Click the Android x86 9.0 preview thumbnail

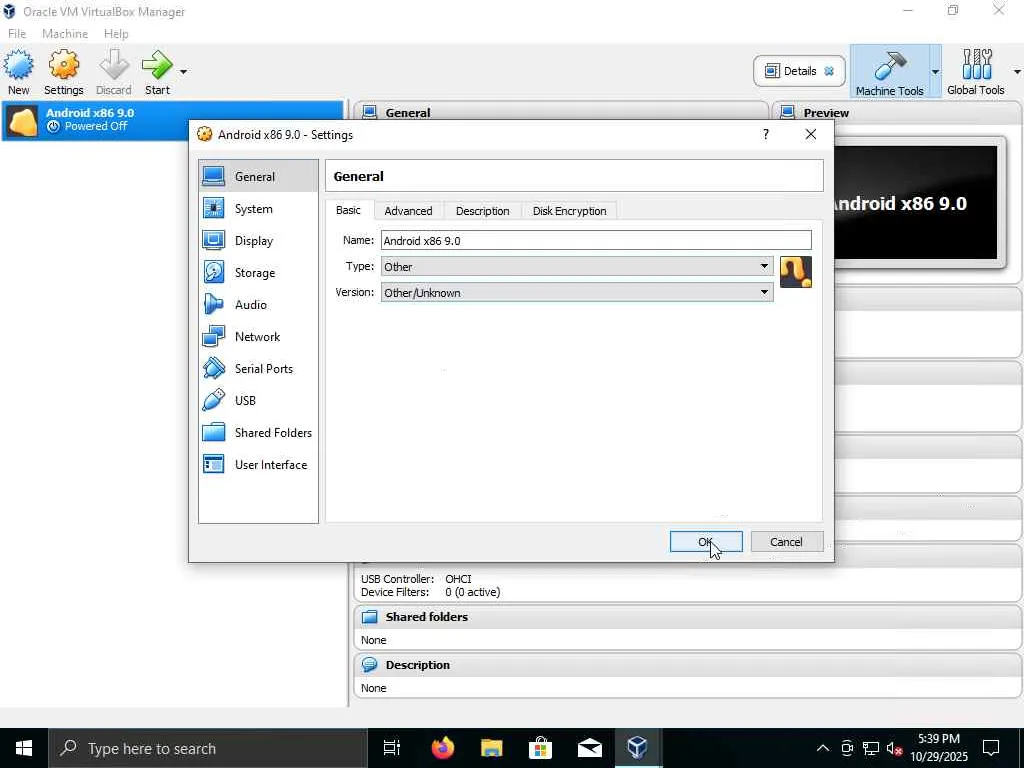[916, 202]
